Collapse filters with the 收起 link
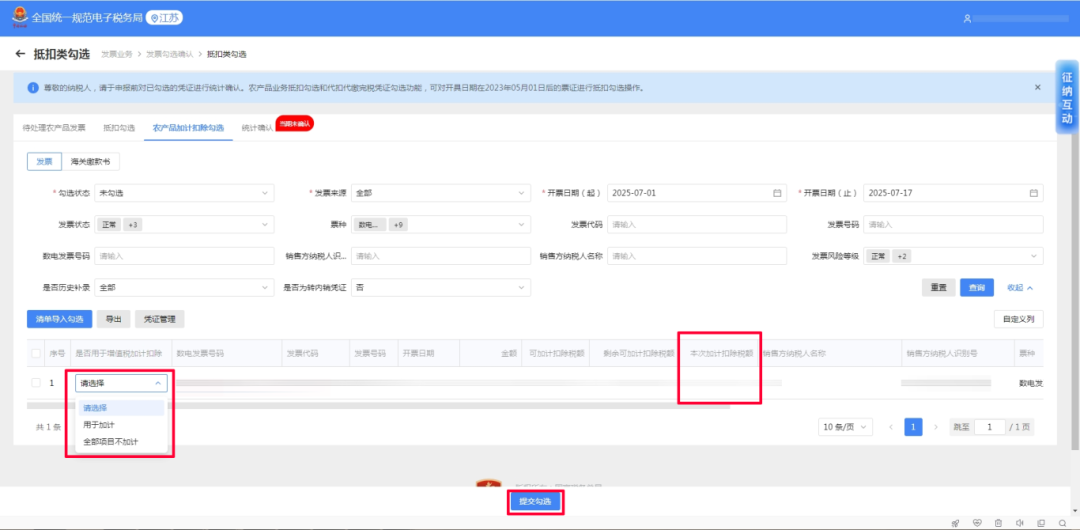This screenshot has height=530, width=1080. 1020,287
